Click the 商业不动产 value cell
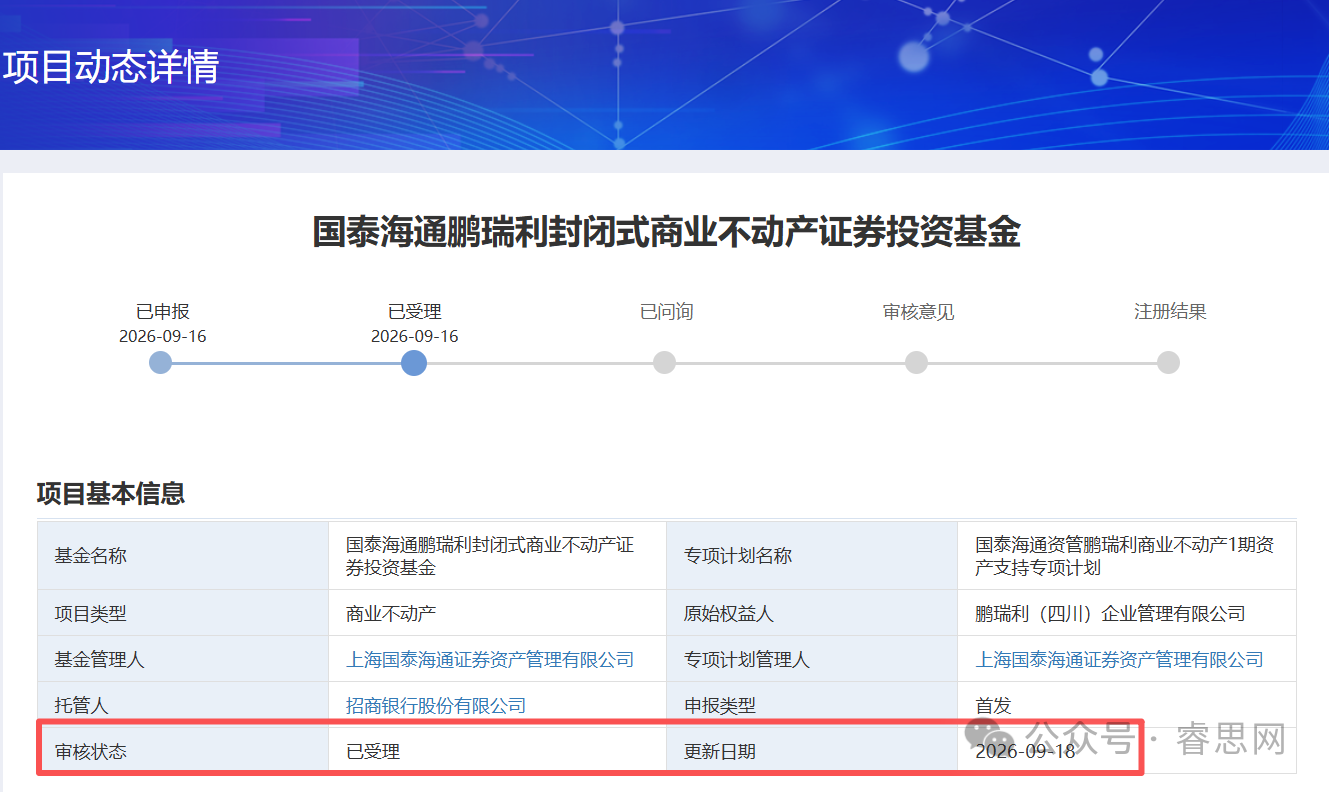Image resolution: width=1329 pixels, height=792 pixels. click(497, 614)
